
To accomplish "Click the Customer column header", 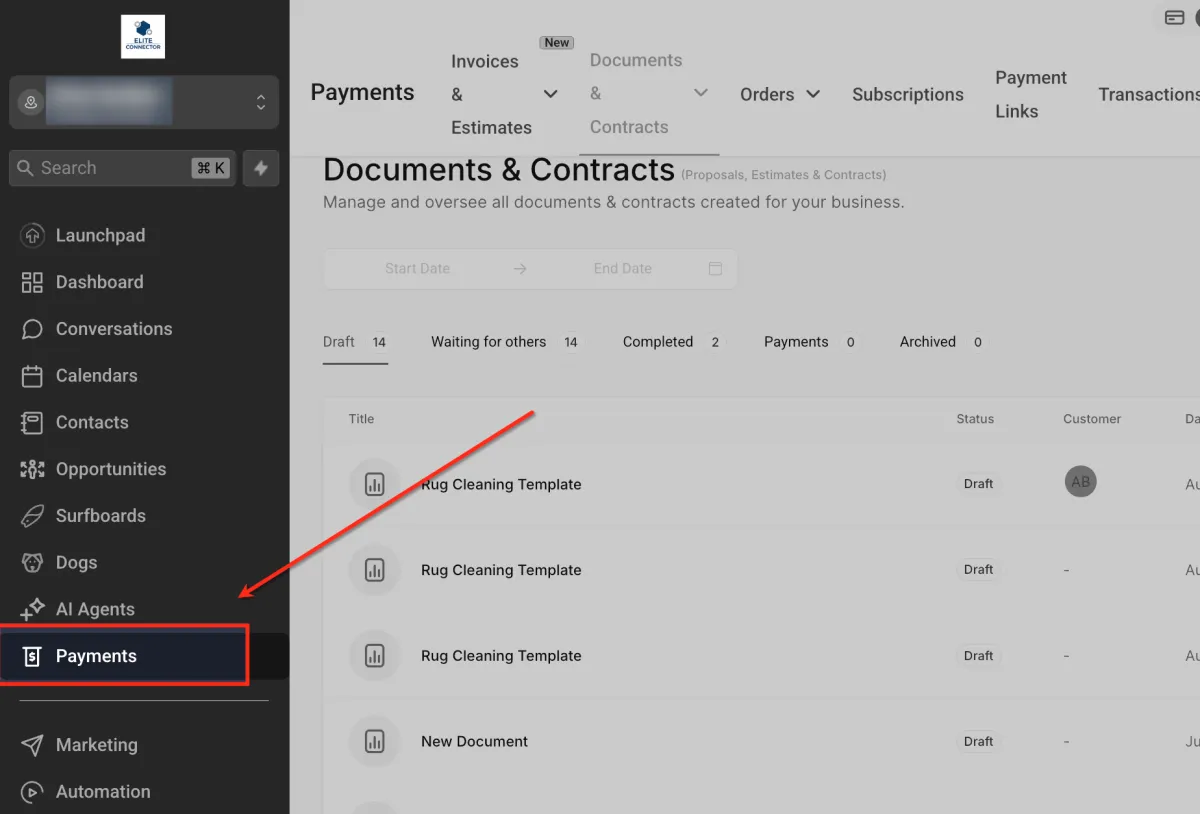I will point(1092,419).
